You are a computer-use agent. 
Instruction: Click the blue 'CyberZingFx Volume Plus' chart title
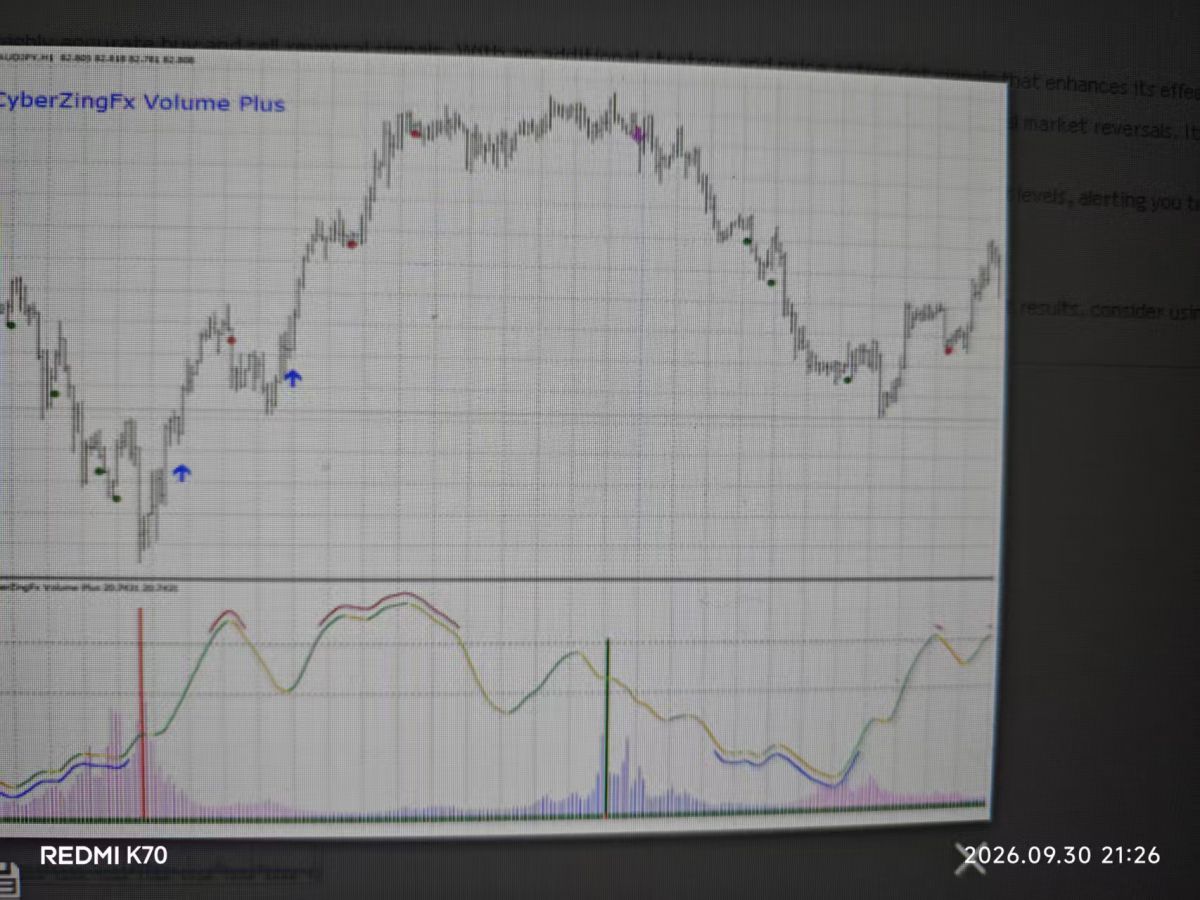click(x=141, y=102)
